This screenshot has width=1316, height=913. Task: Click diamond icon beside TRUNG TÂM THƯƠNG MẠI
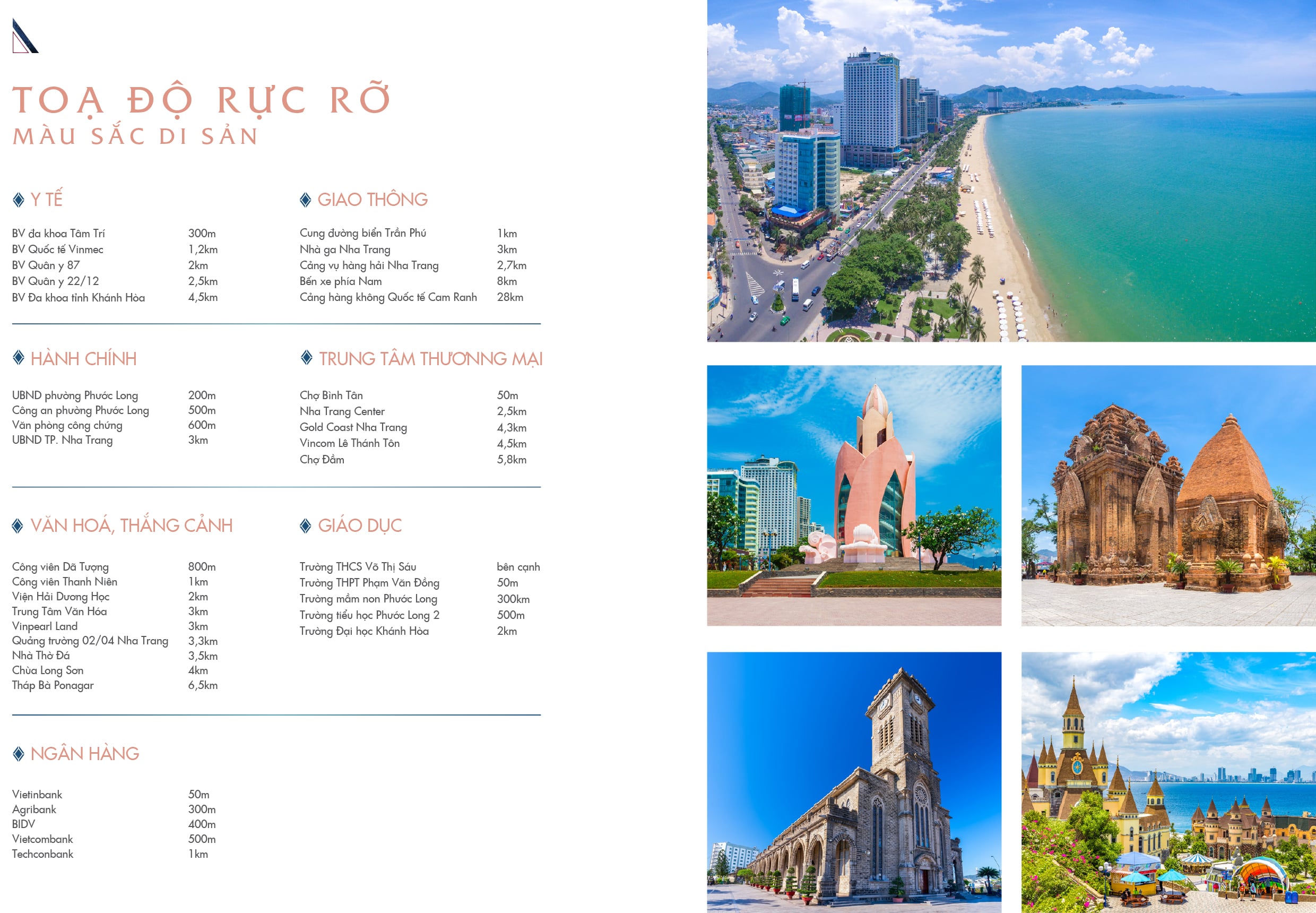pos(307,358)
